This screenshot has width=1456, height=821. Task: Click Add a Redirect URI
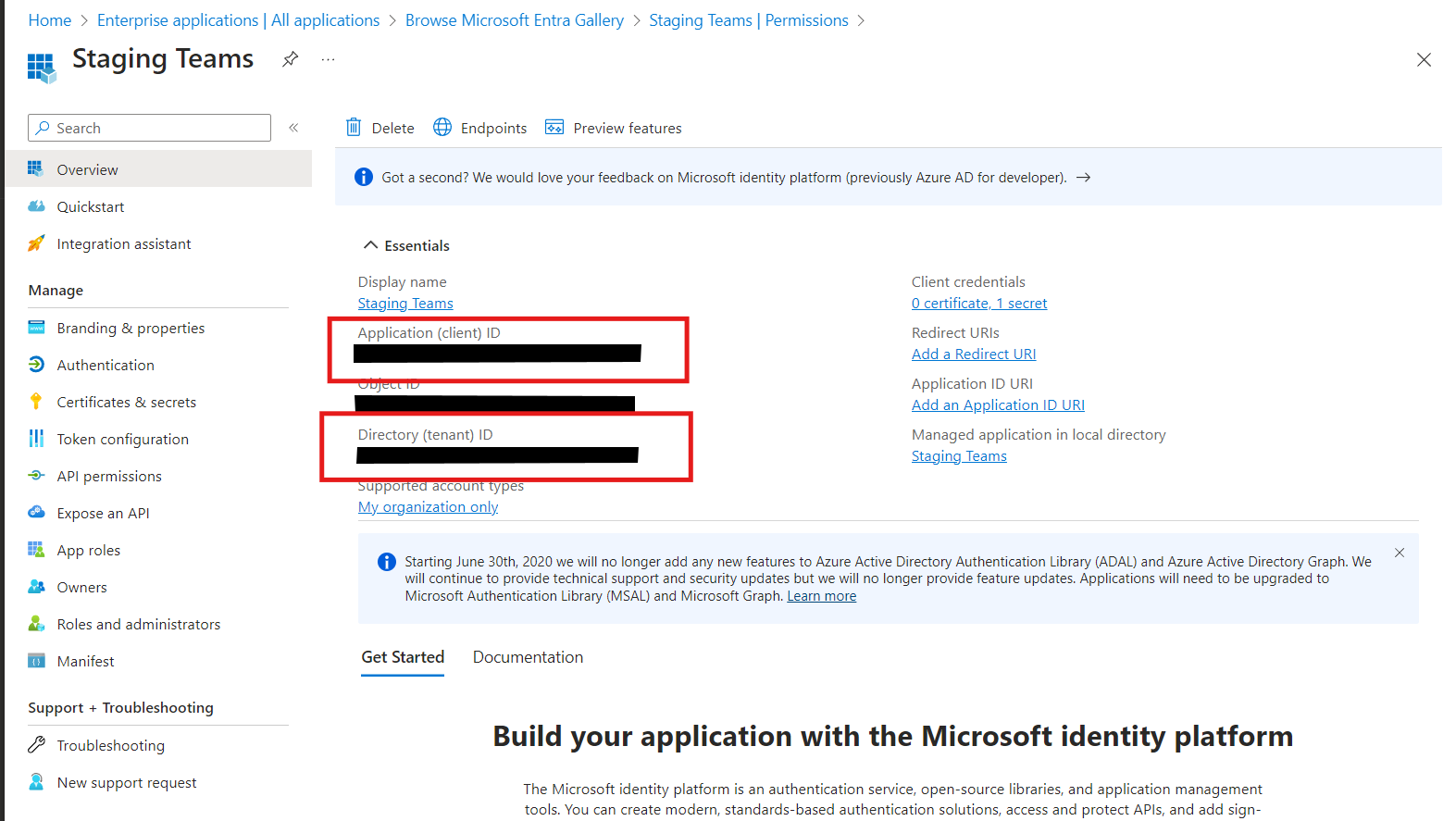pyautogui.click(x=974, y=355)
